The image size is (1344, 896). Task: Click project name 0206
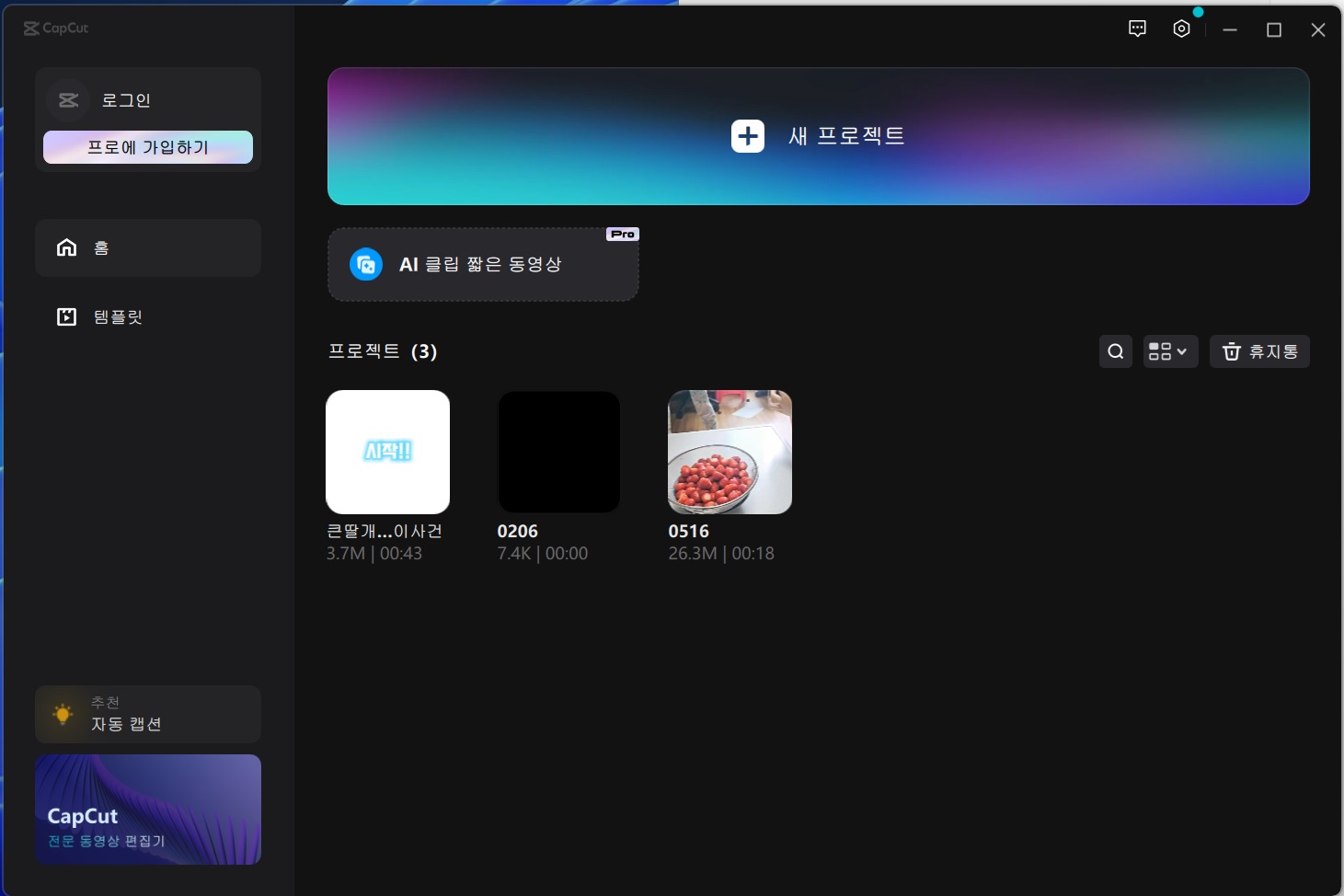point(518,532)
